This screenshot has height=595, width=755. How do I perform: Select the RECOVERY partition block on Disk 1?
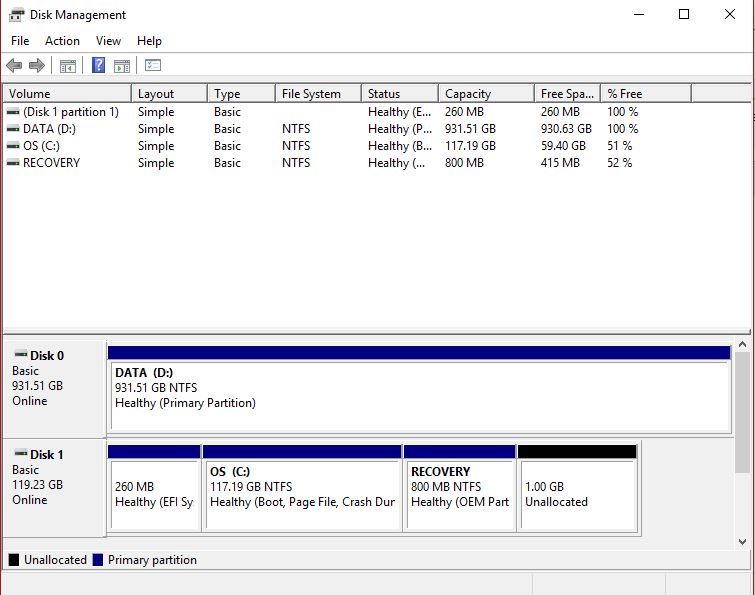[x=460, y=488]
